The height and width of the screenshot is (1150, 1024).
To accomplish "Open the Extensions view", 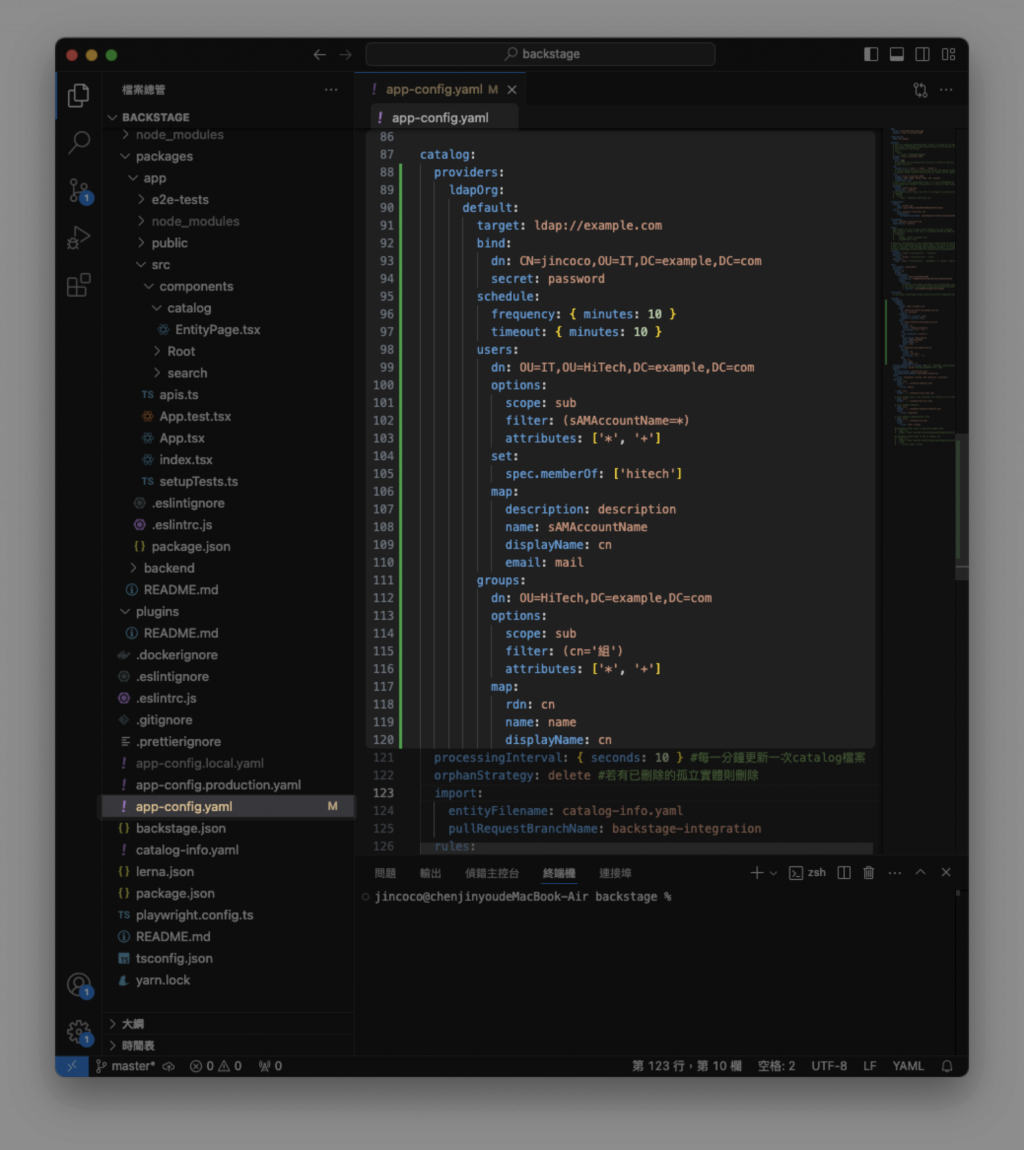I will tap(78, 285).
